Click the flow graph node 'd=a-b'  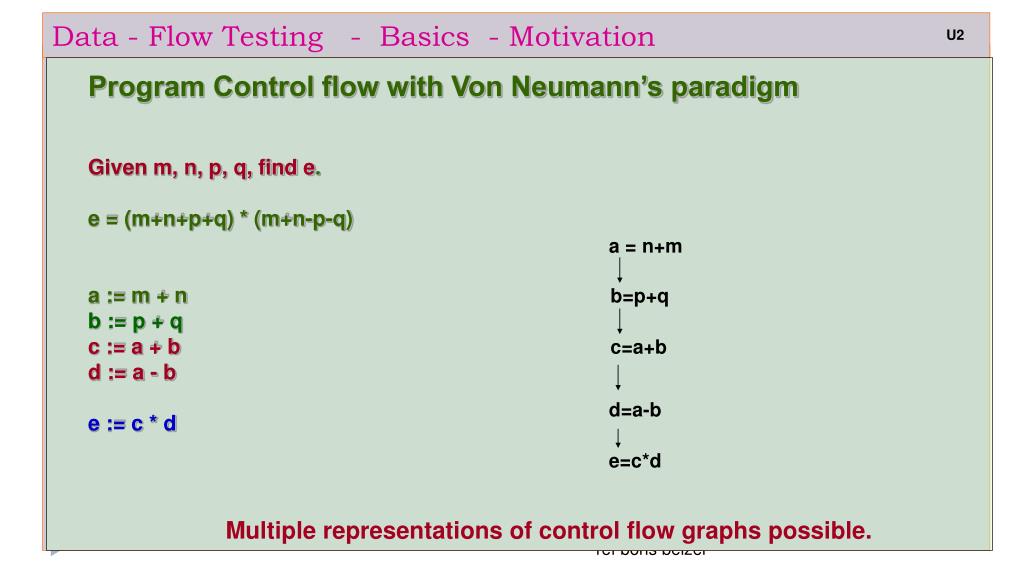[x=635, y=410]
